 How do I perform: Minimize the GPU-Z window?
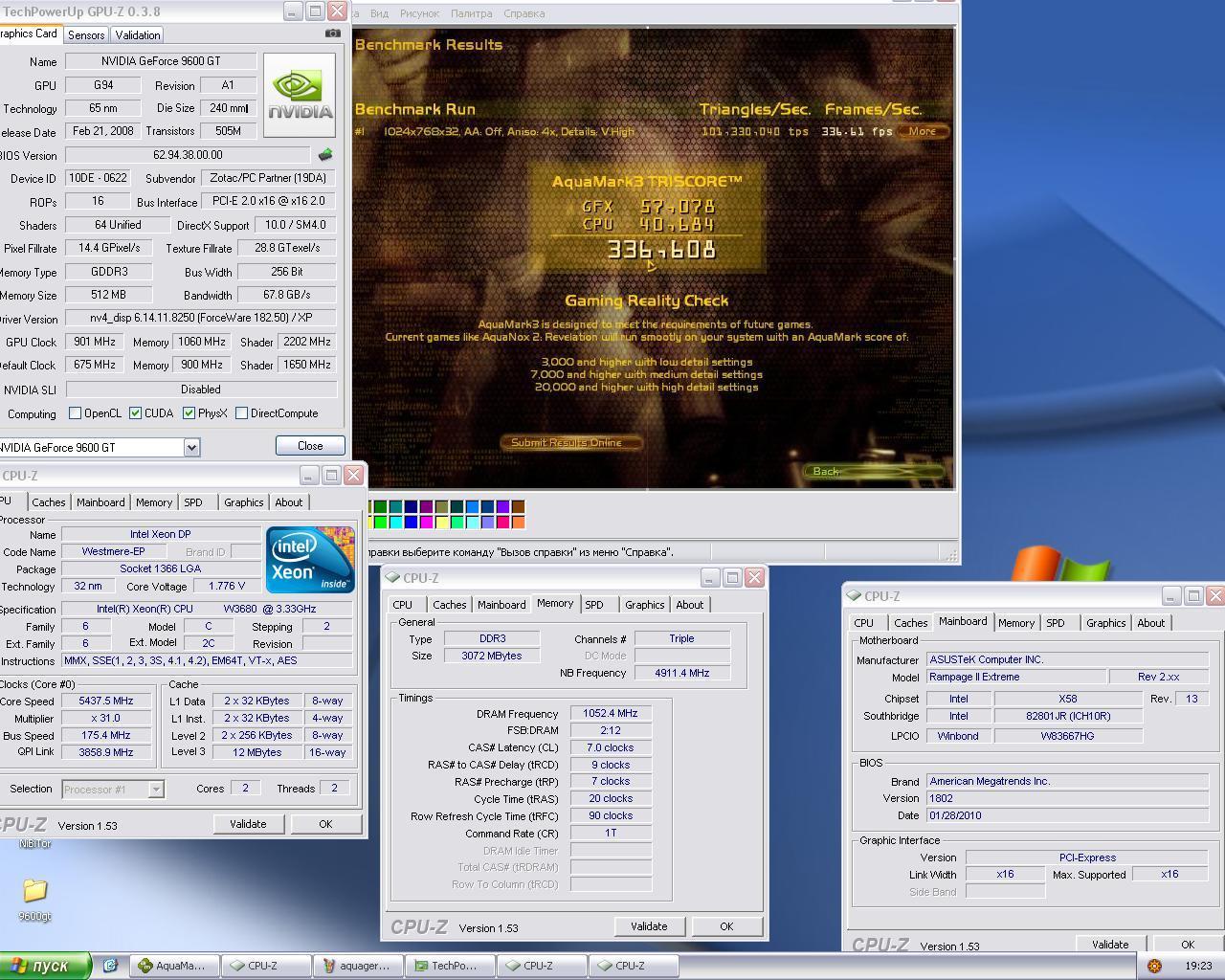pos(293,11)
